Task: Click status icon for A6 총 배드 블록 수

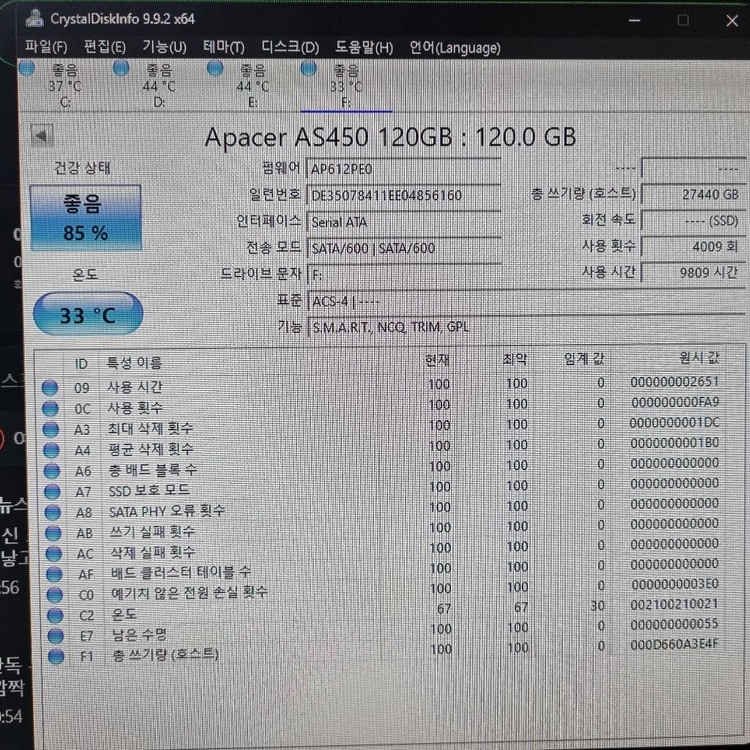Action: [x=52, y=471]
